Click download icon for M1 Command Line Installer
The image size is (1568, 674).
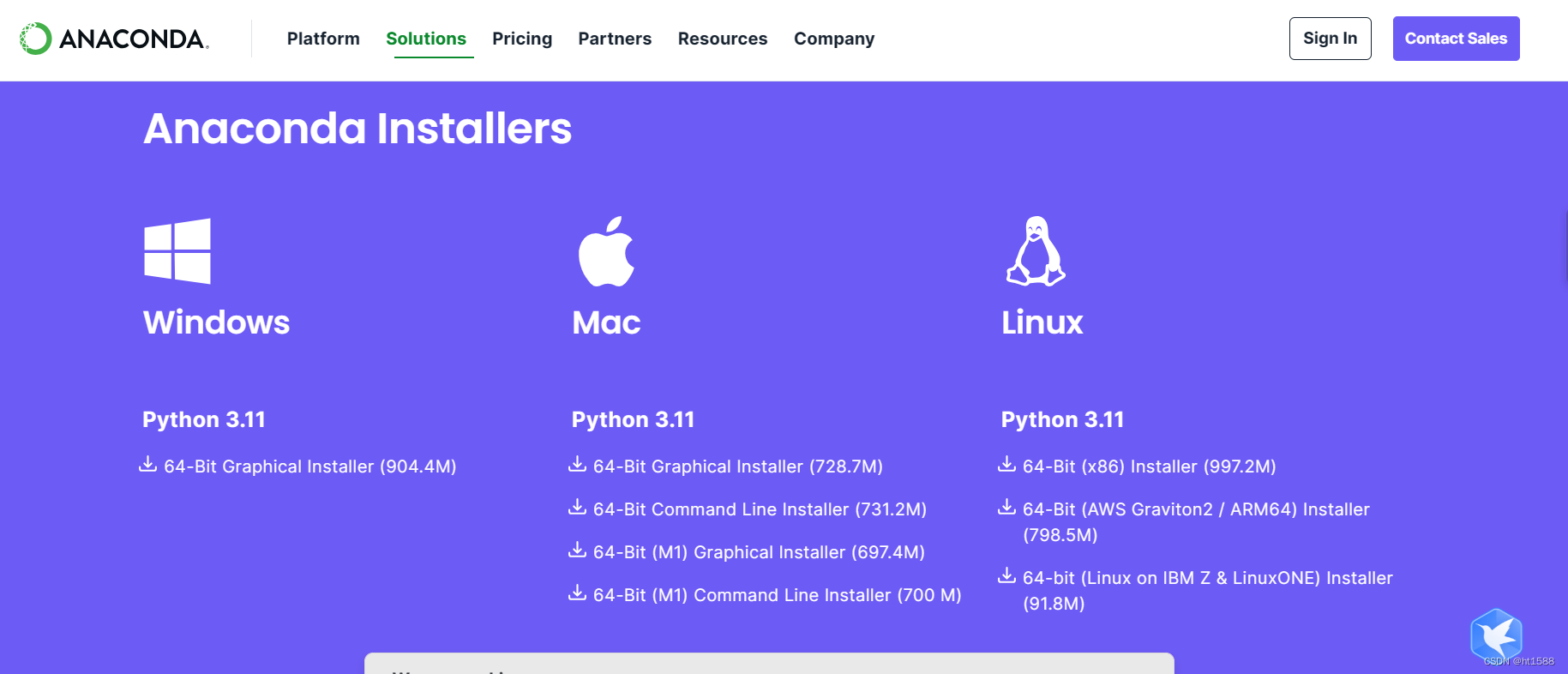pos(578,593)
